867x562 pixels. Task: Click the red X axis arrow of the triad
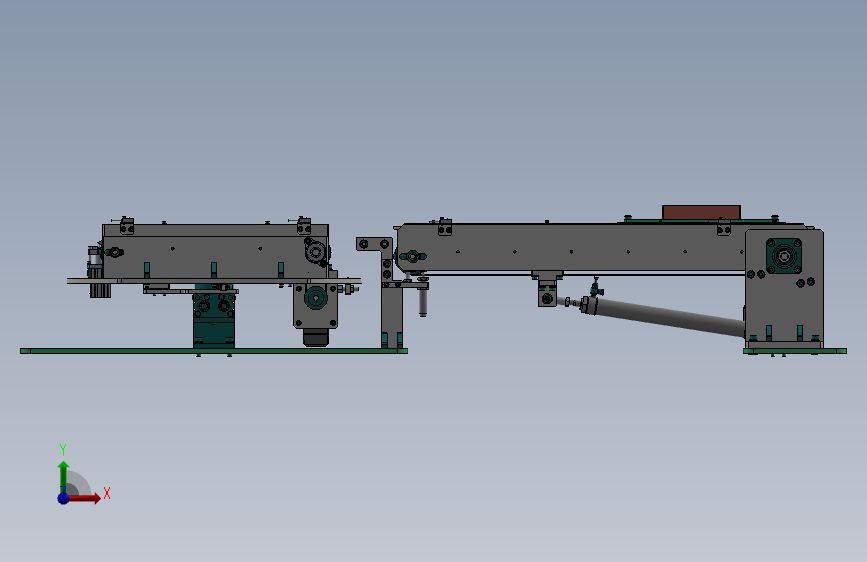[x=84, y=498]
